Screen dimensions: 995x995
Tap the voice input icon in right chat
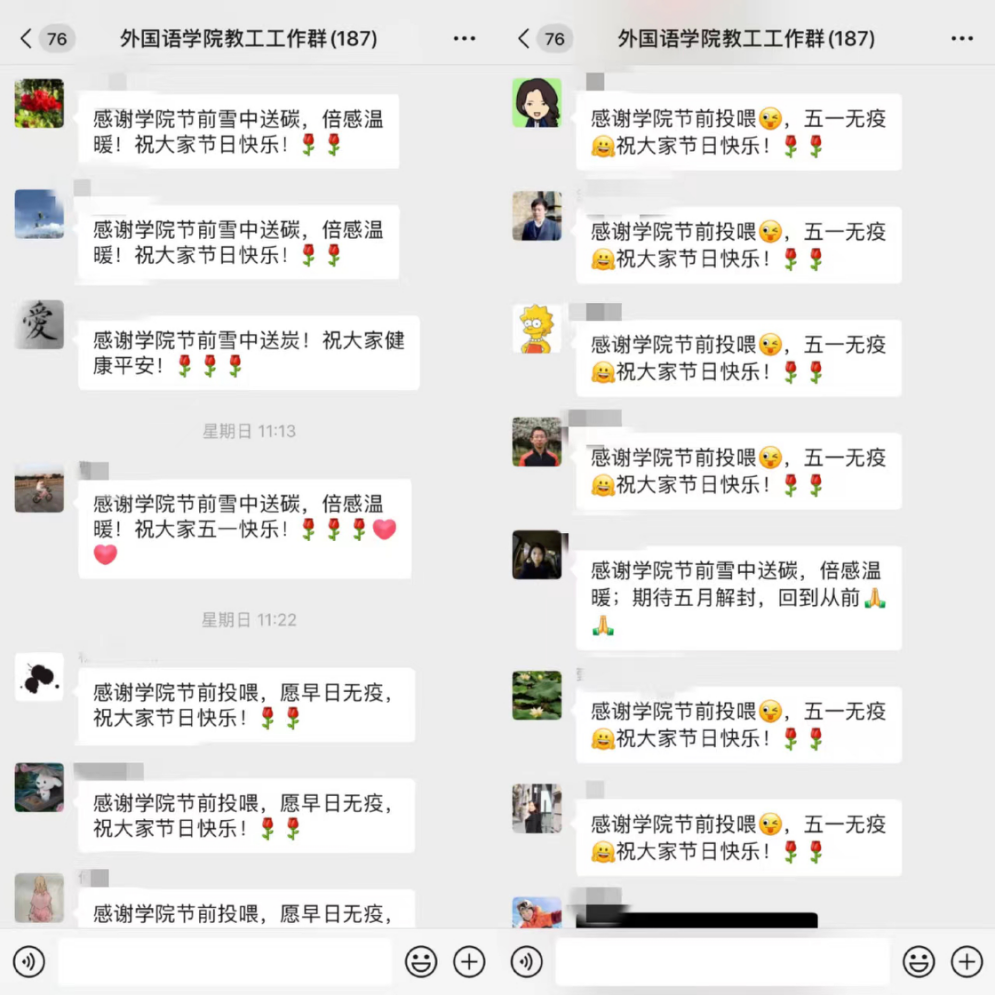pos(527,961)
